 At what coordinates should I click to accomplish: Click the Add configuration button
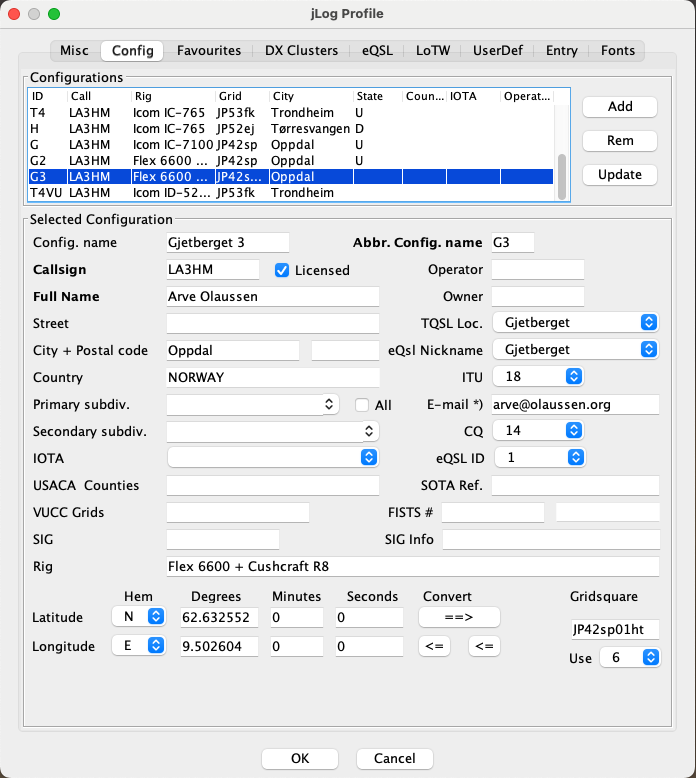(x=619, y=106)
